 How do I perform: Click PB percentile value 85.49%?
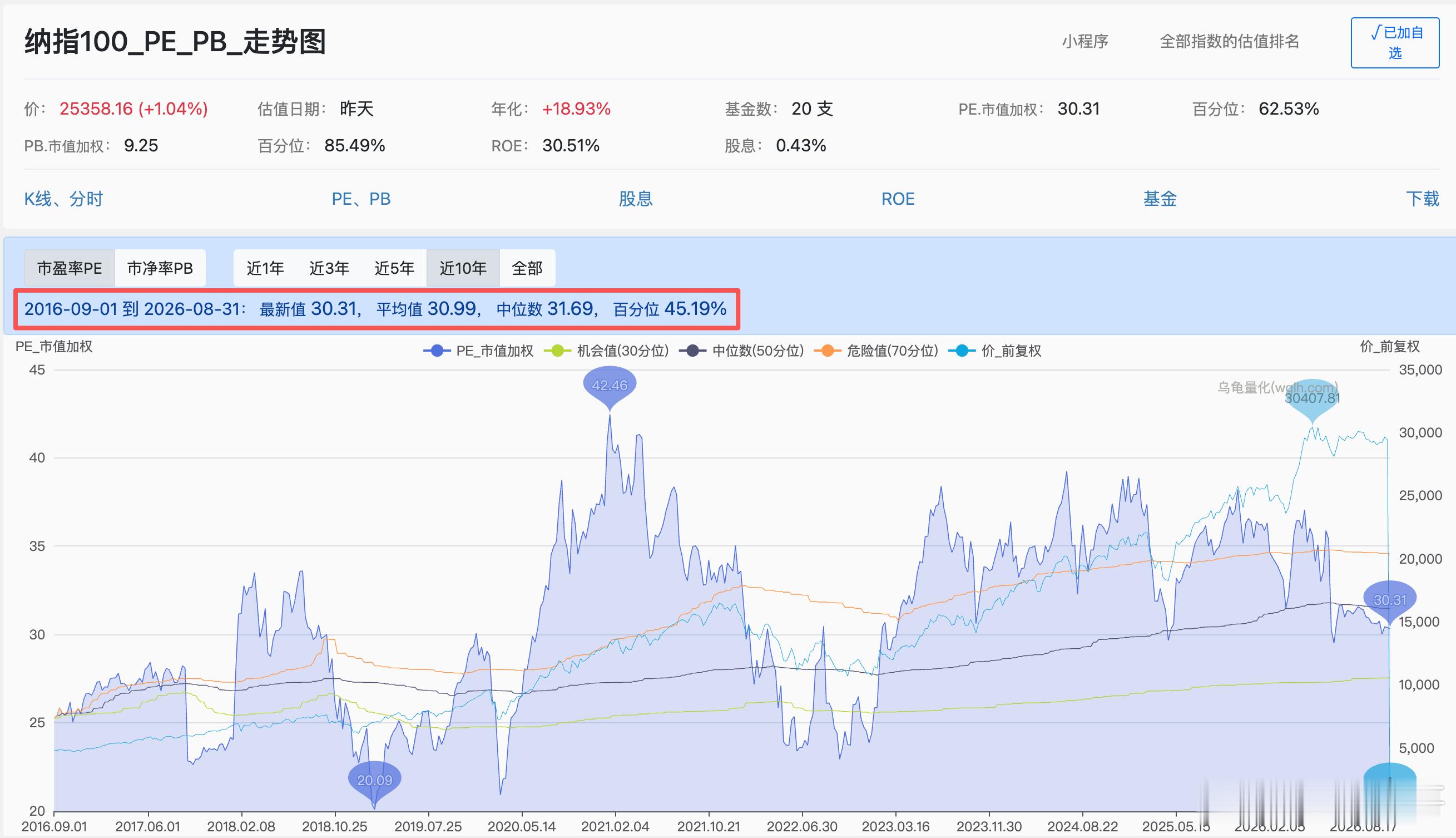[354, 146]
